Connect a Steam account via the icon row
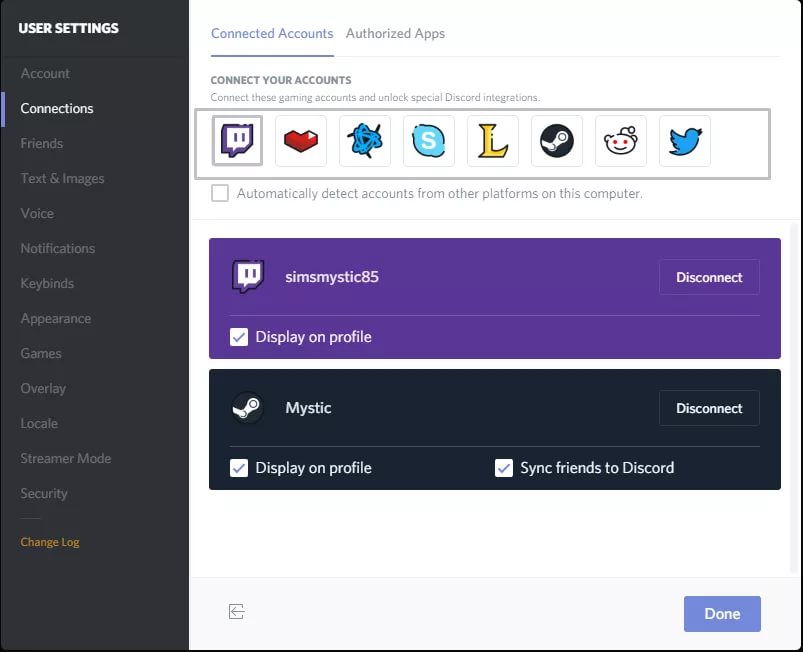Viewport: 803px width, 652px height. [557, 140]
